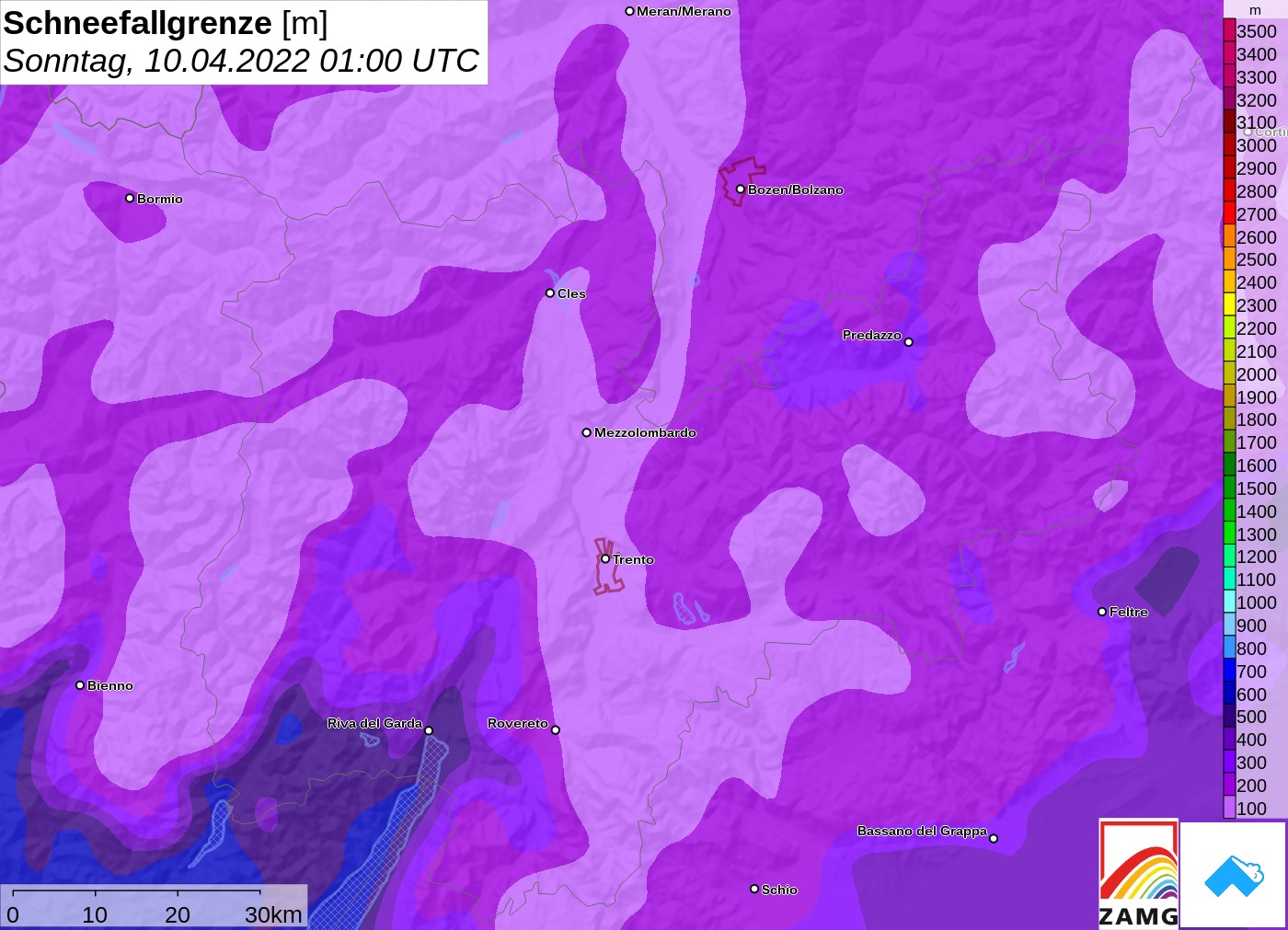Pick the 2500 legend color swatch
Screen dimensions: 1288x930
coord(1229,258)
